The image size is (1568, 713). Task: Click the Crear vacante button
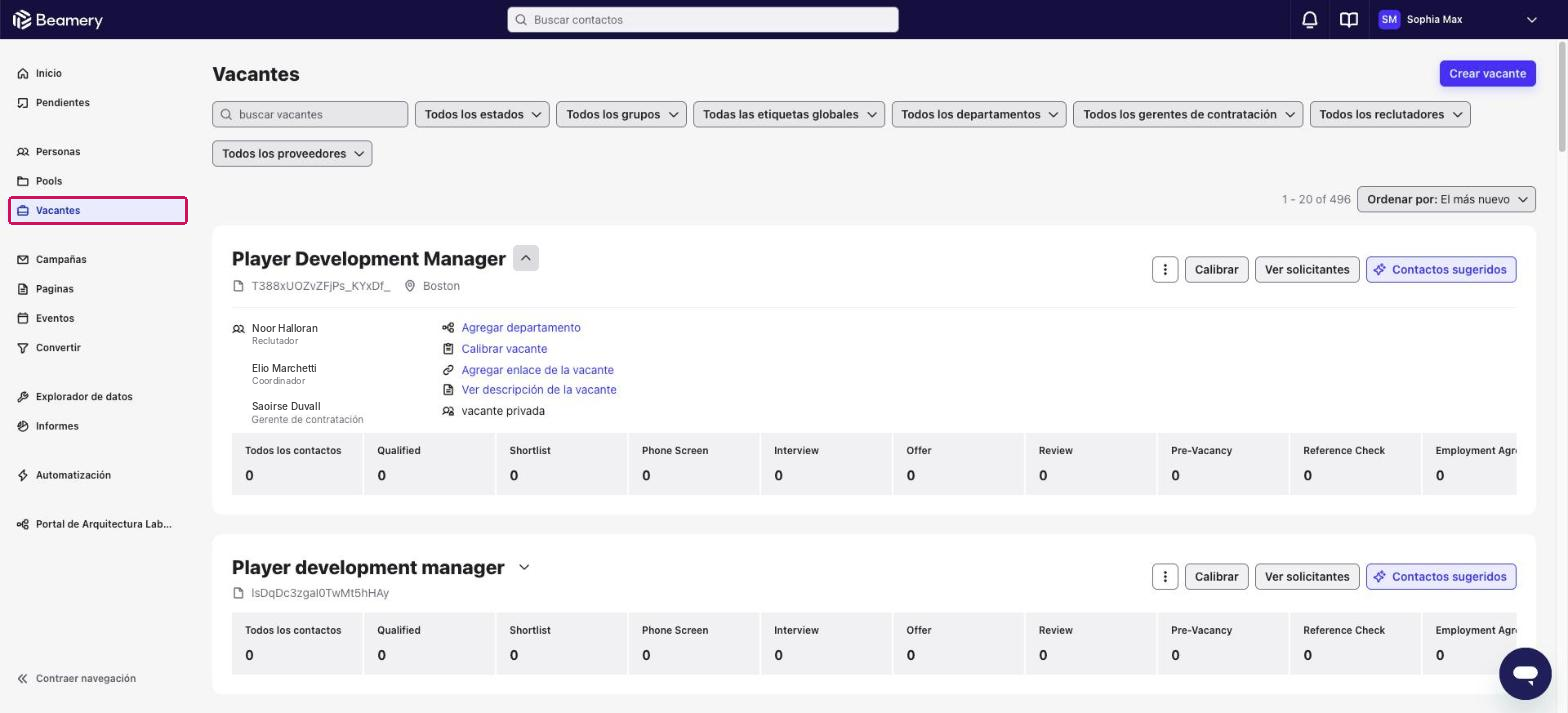1488,74
